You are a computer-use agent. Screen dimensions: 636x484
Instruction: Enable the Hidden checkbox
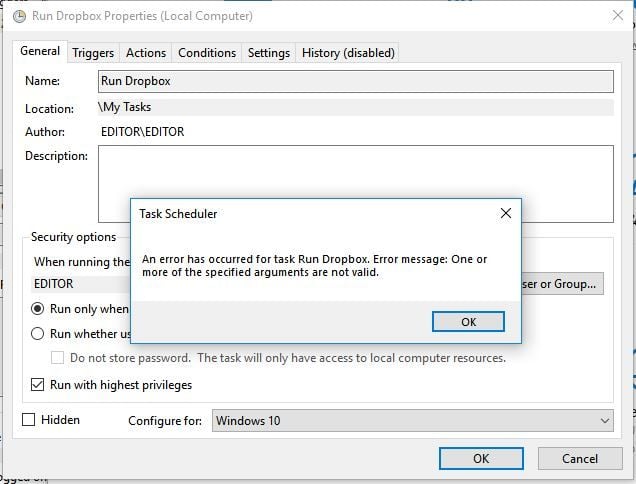tap(29, 420)
